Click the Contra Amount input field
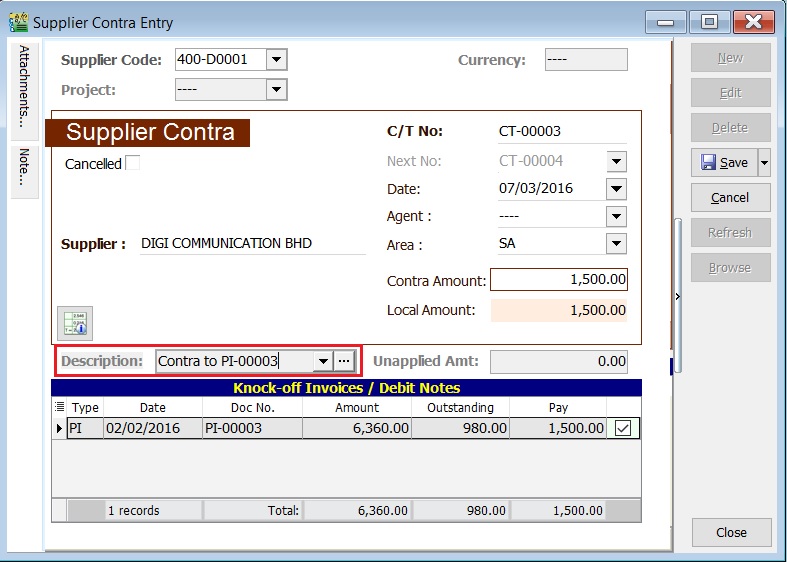 coord(559,281)
